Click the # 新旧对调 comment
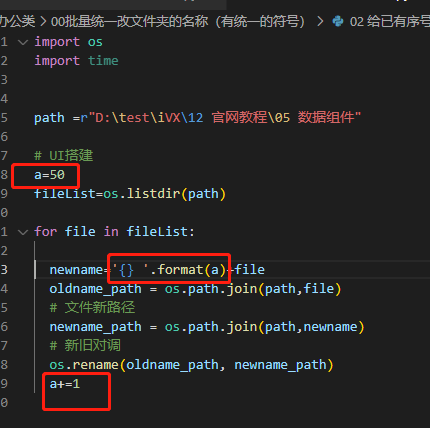Screen dimensions: 430x428 85,345
